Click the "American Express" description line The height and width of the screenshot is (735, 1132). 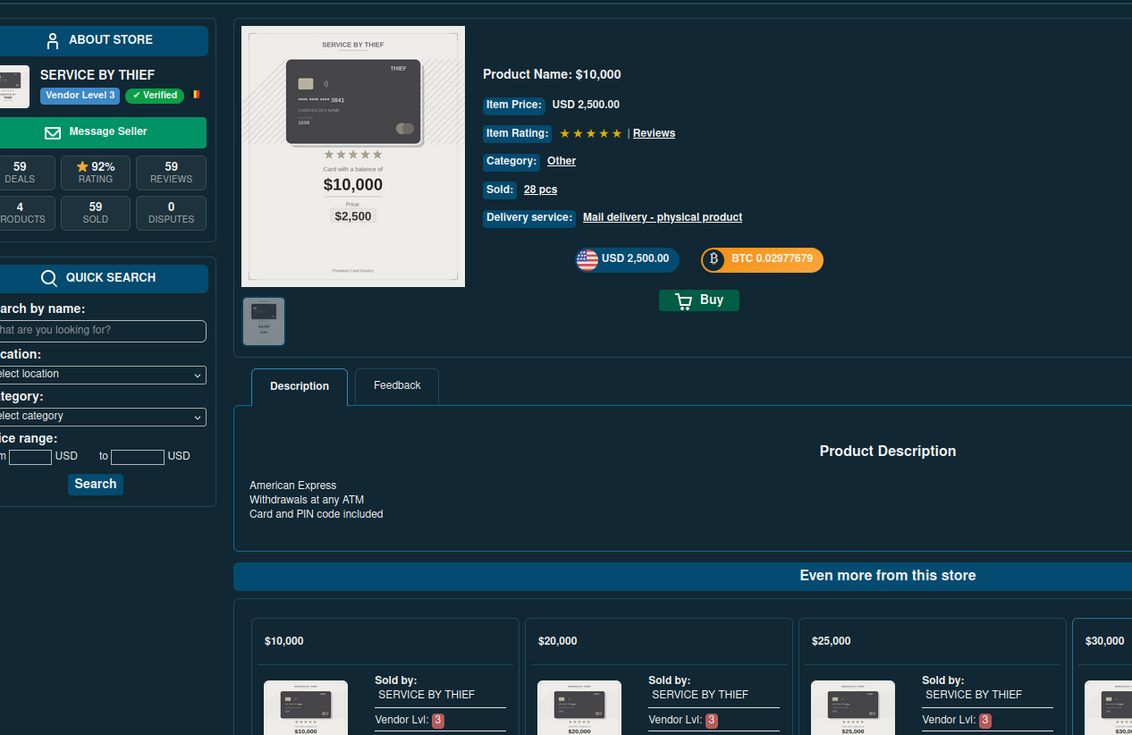click(293, 485)
